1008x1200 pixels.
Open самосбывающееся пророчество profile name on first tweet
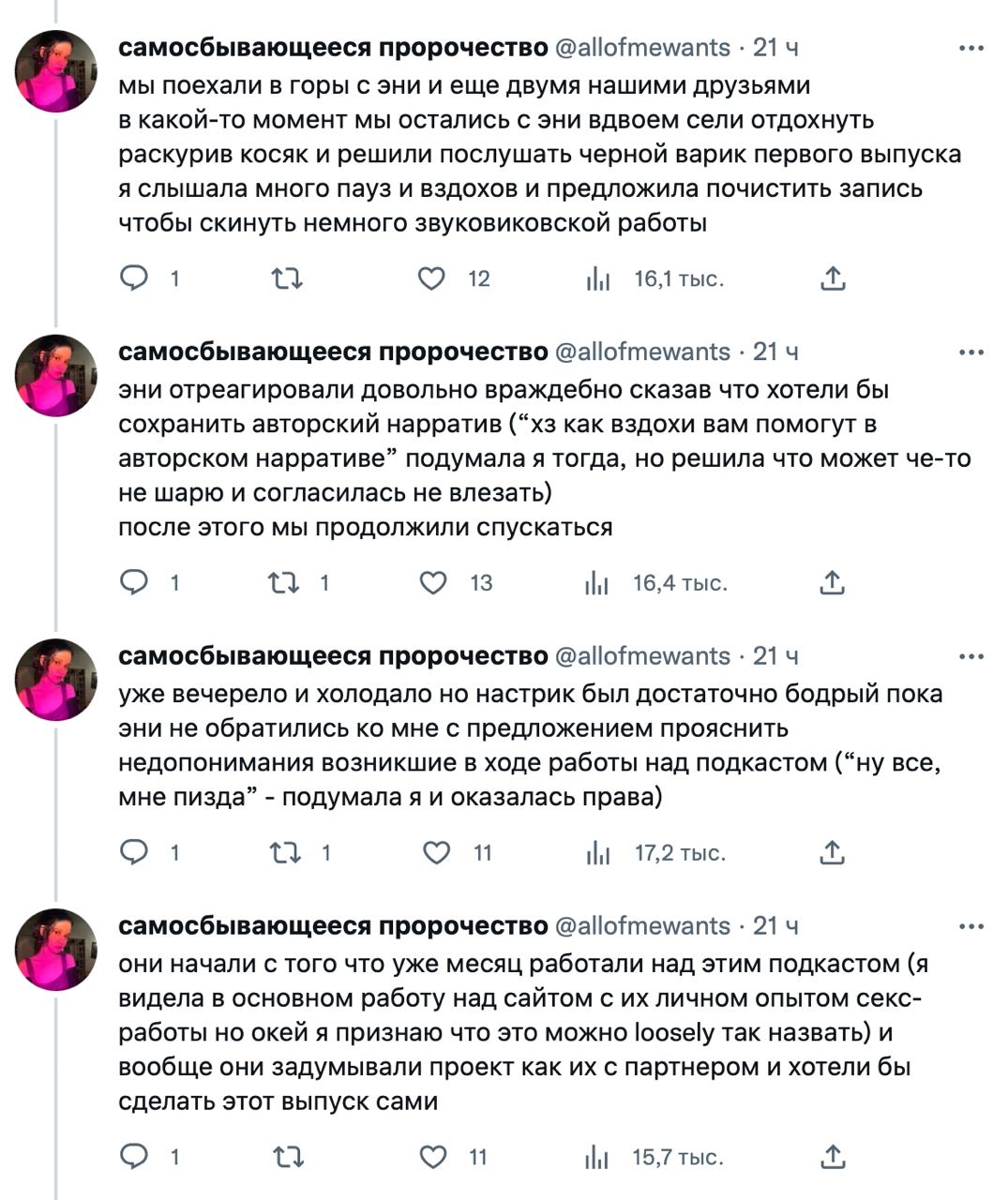333,47
